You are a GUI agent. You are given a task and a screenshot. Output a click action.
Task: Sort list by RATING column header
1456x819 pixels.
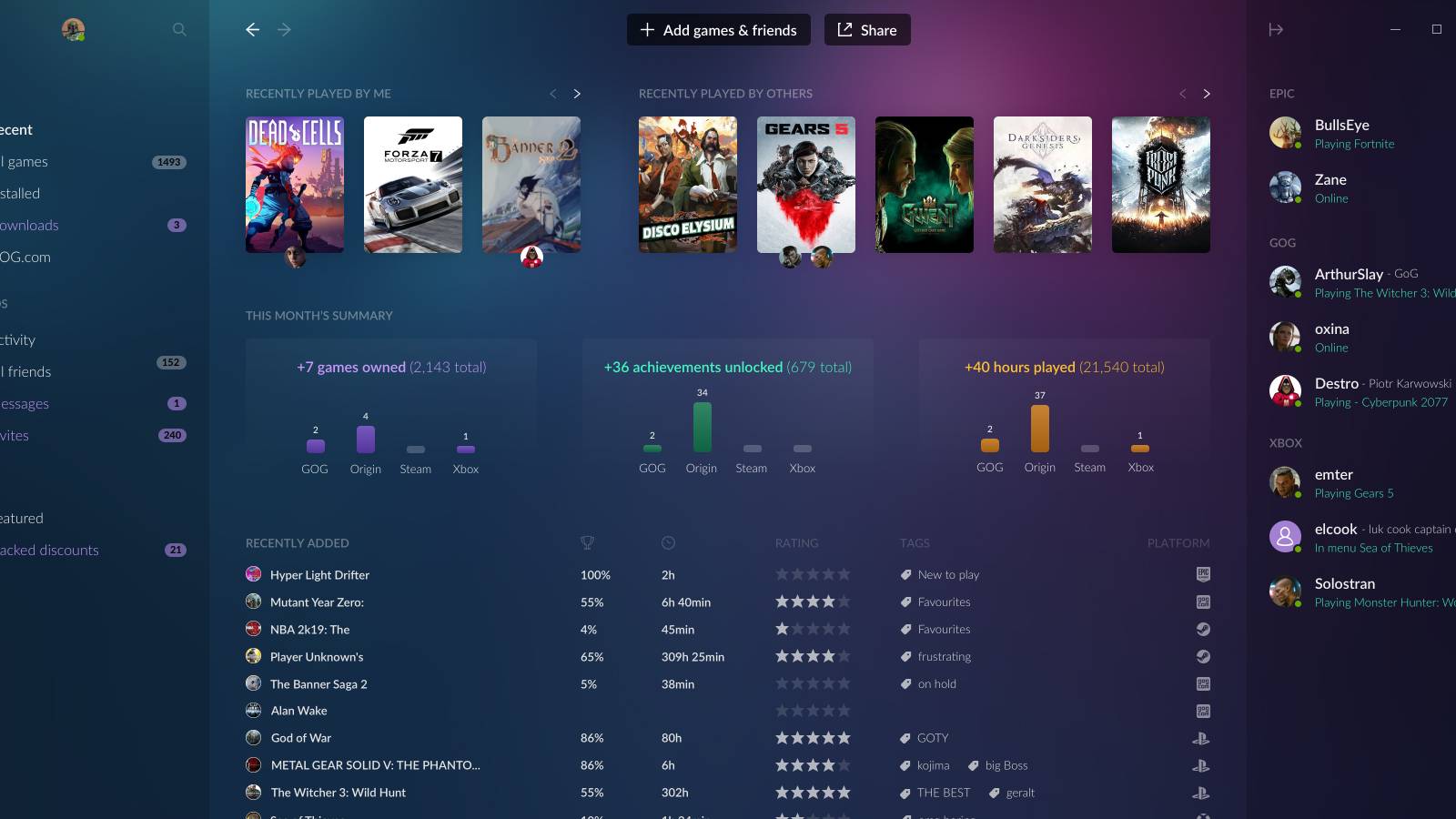(797, 543)
